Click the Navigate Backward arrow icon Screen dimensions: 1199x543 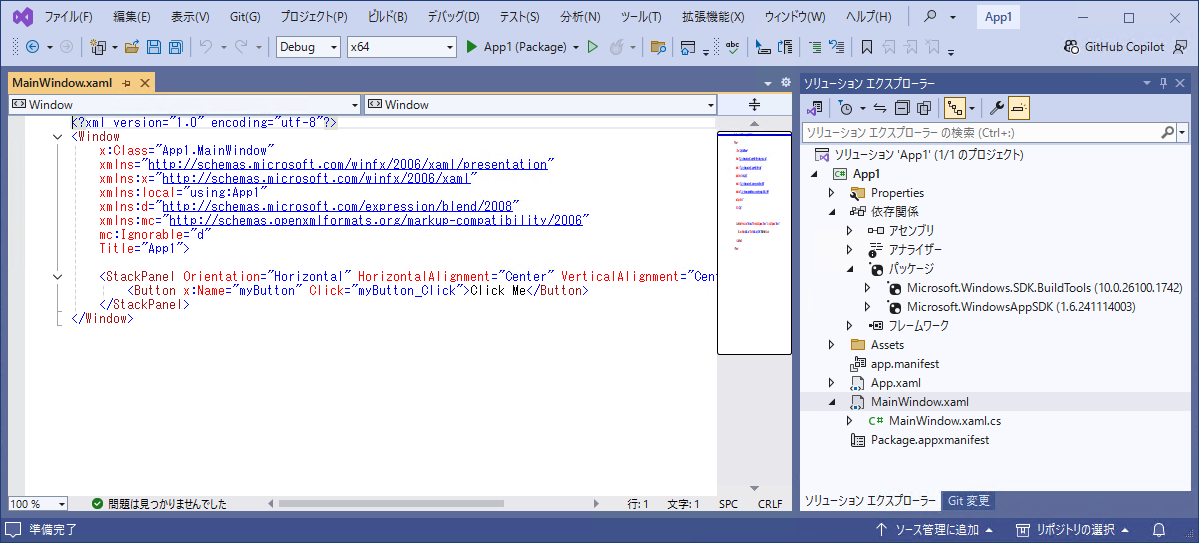click(33, 47)
